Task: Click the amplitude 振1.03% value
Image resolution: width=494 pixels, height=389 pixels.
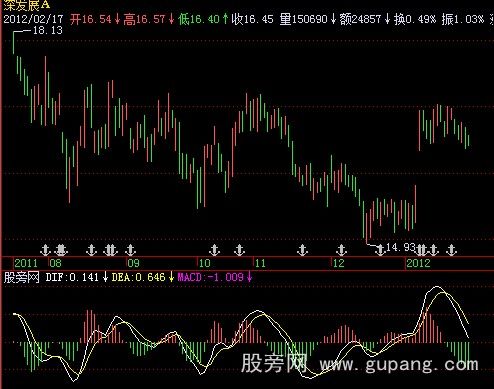Action: 463,19
